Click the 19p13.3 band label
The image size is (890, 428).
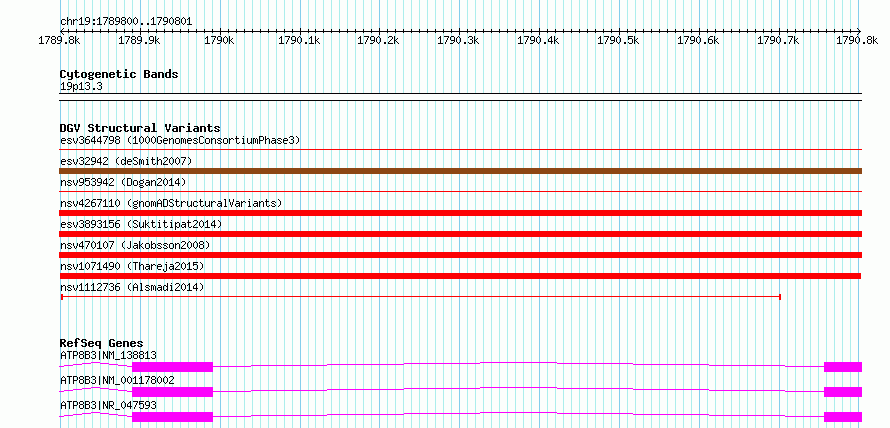[x=81, y=87]
